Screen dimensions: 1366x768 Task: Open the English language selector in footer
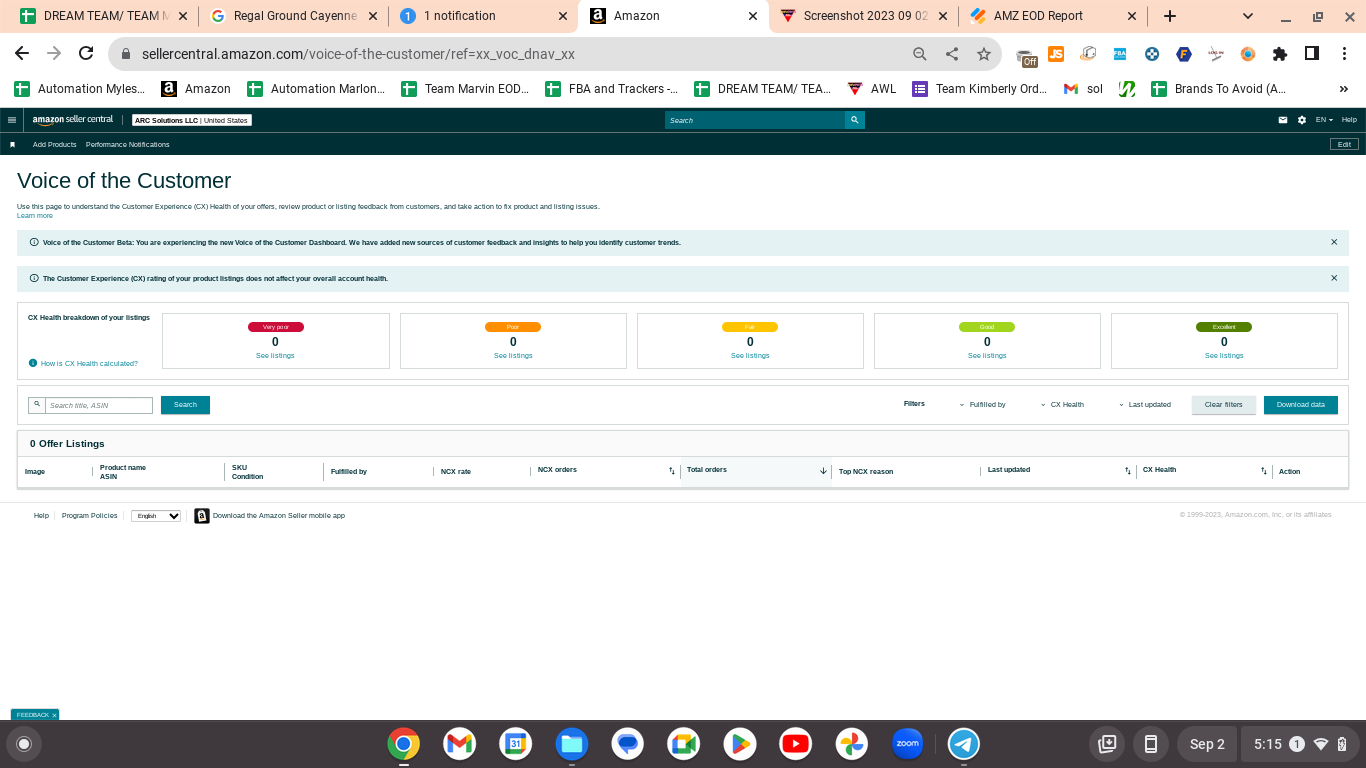tap(156, 516)
